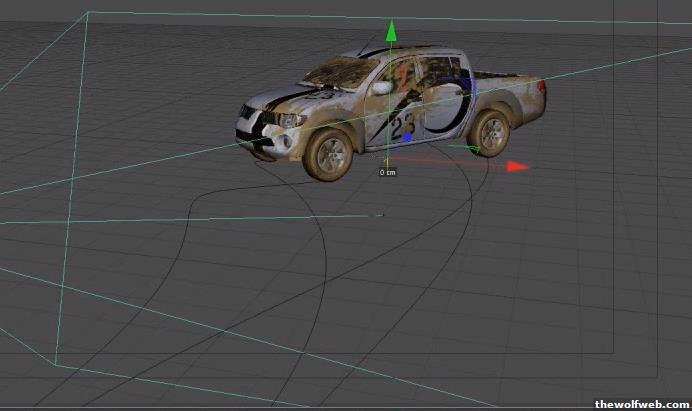Click the green Y-axis arrow handle

pyautogui.click(x=392, y=31)
